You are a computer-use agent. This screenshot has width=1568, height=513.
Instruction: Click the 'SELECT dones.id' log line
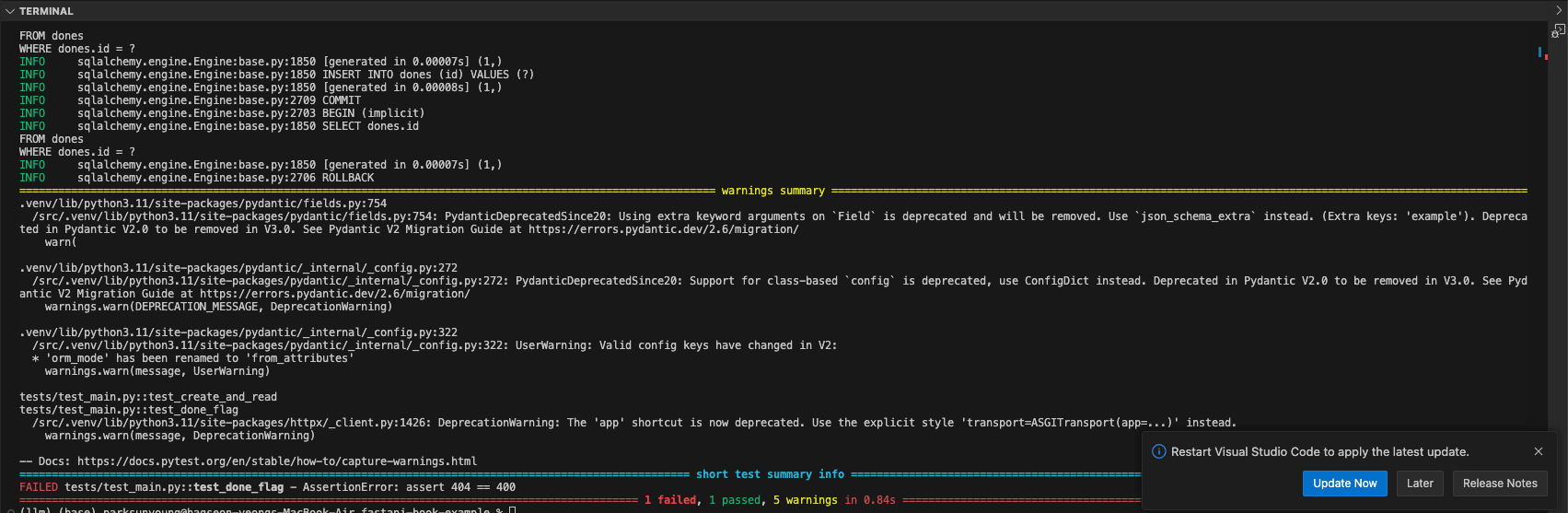coord(219,126)
